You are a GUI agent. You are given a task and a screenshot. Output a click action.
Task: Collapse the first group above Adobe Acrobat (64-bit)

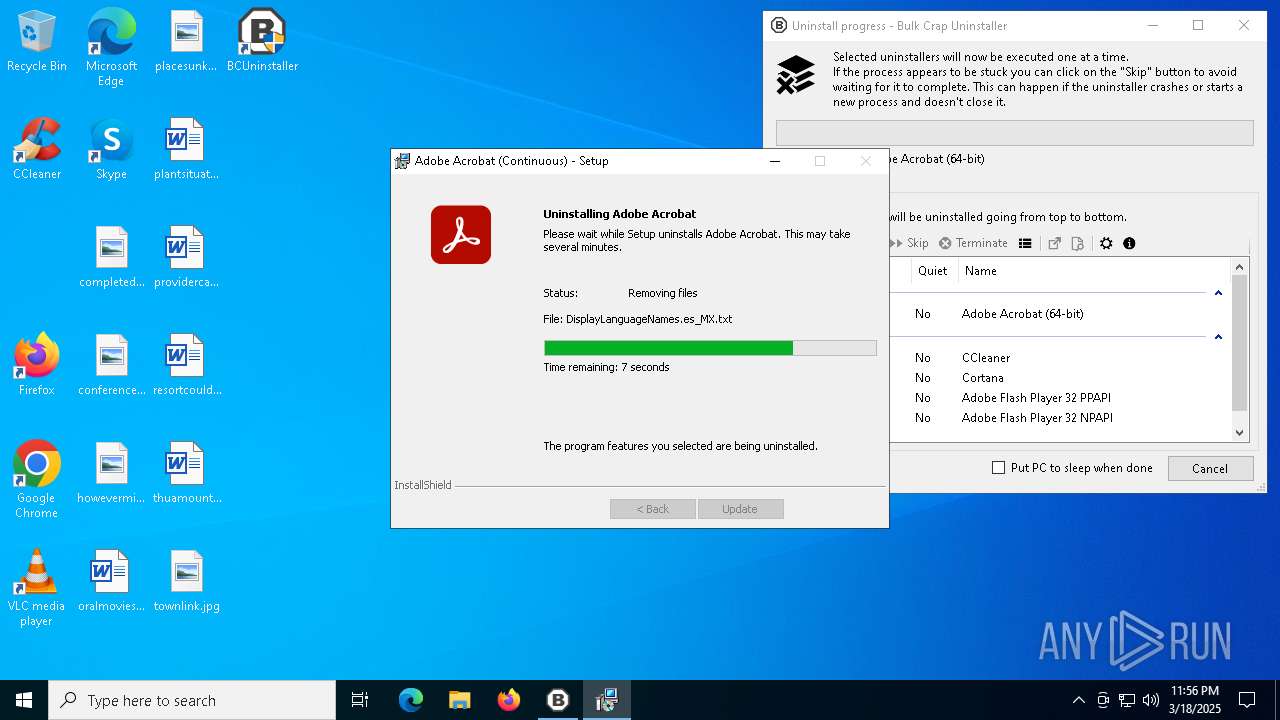(x=1218, y=293)
